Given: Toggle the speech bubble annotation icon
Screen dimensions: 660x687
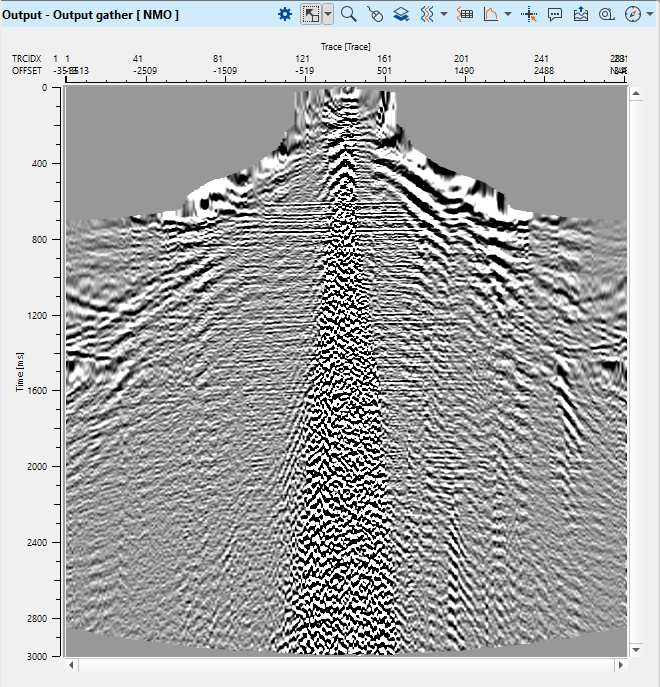Looking at the screenshot, I should 556,14.
